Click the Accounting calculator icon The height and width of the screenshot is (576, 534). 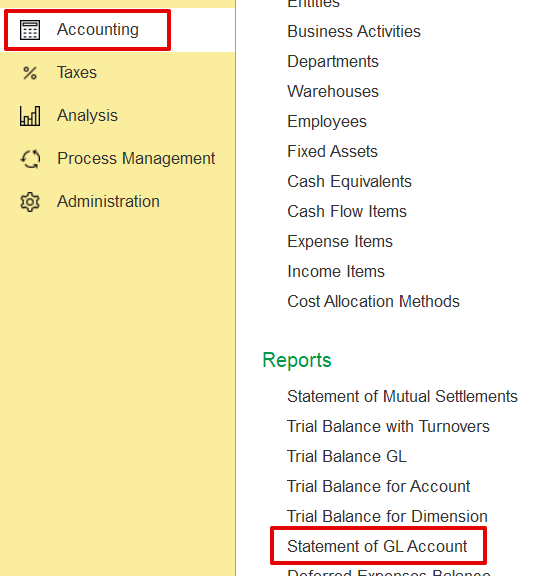(30, 30)
